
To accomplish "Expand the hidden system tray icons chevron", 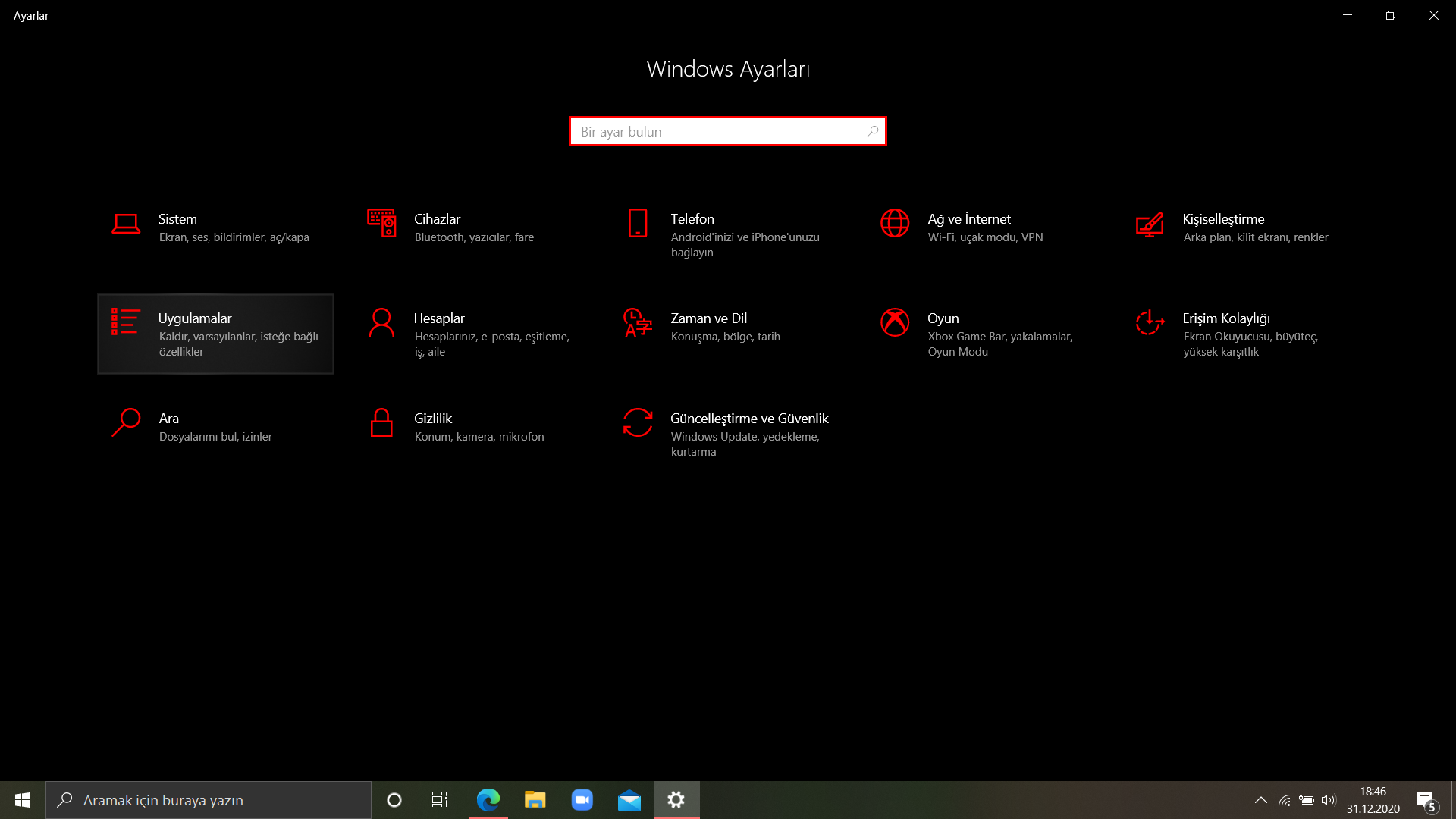I will click(1260, 800).
